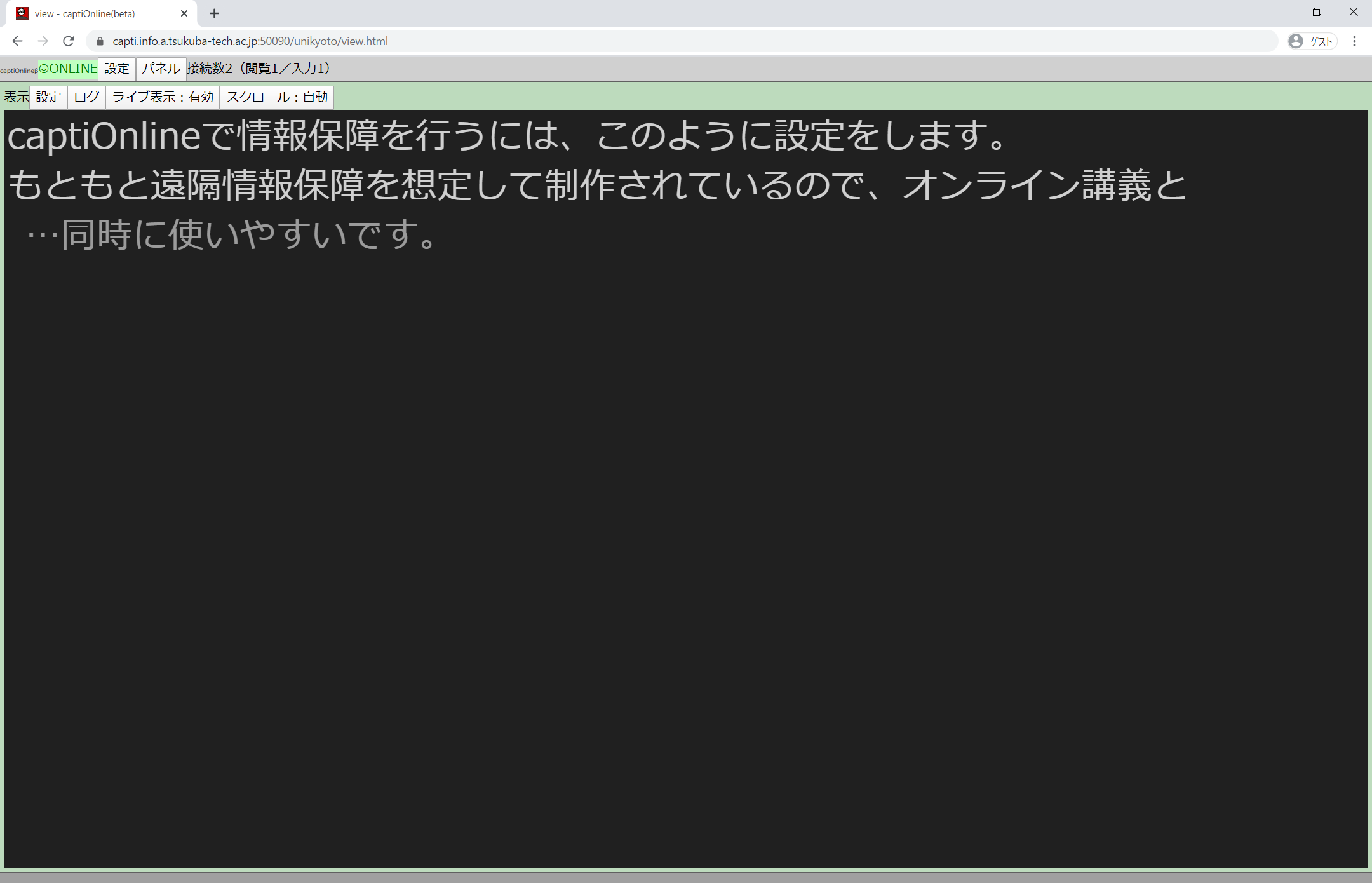
Task: Restore down the browser window
Action: [1317, 12]
